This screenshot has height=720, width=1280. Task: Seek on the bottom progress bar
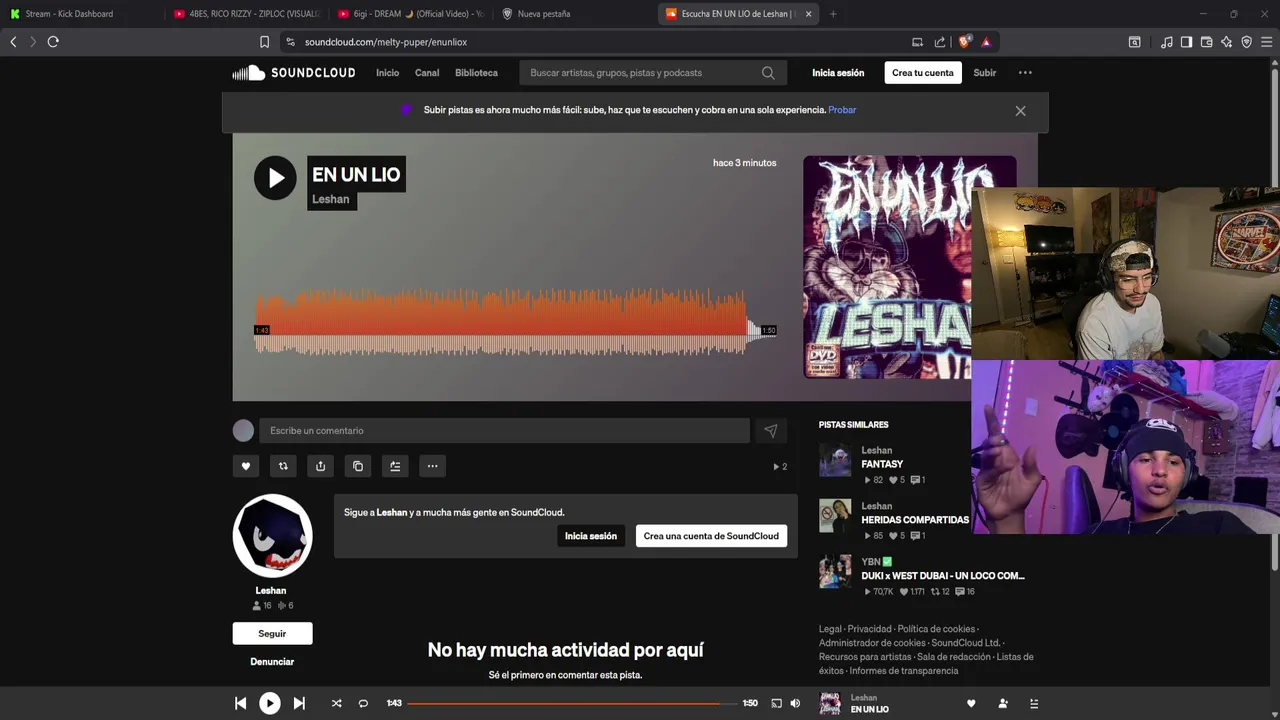point(571,704)
